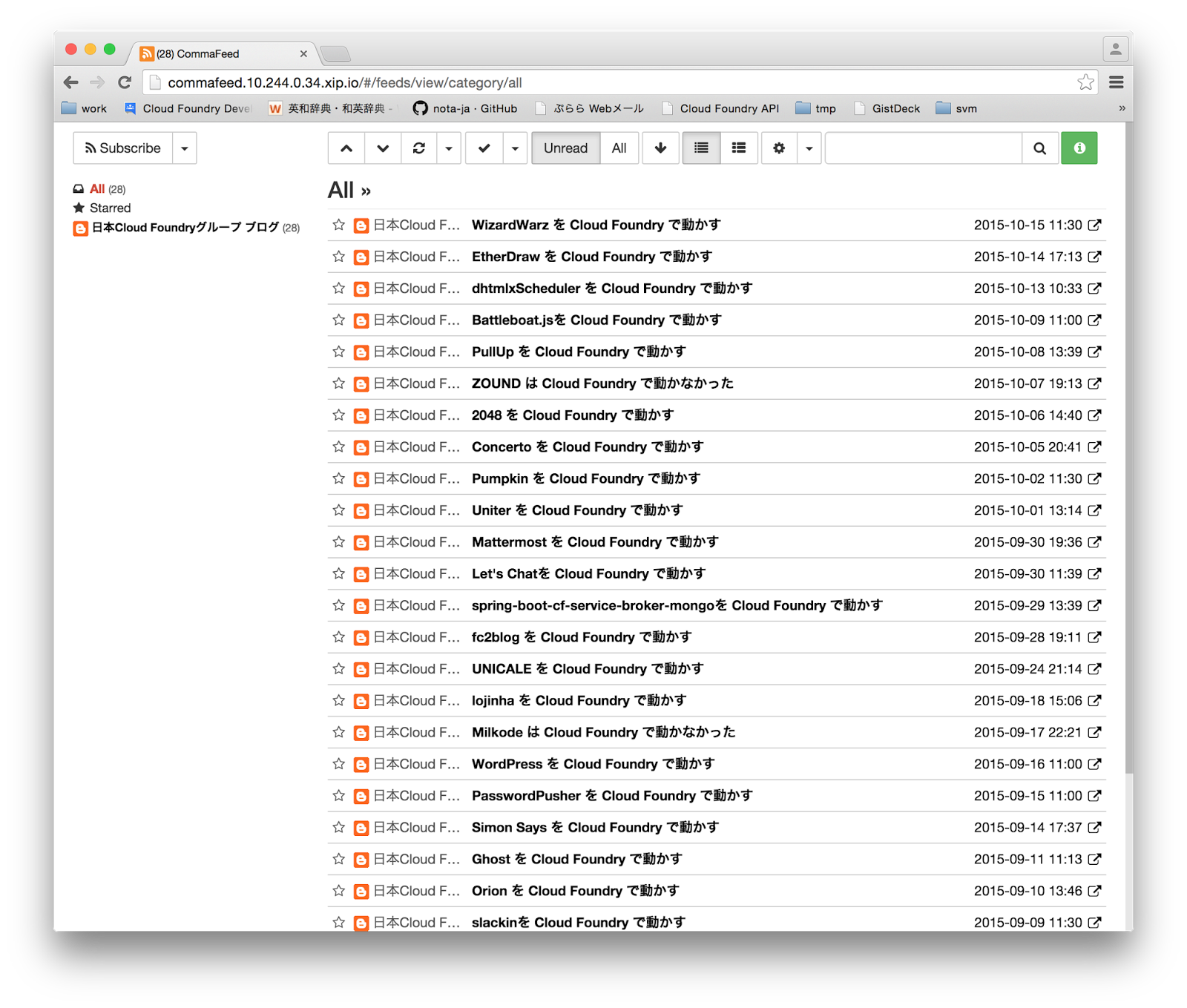The width and height of the screenshot is (1187, 1008).
Task: Toggle sort order with down arrow icon
Action: (660, 148)
